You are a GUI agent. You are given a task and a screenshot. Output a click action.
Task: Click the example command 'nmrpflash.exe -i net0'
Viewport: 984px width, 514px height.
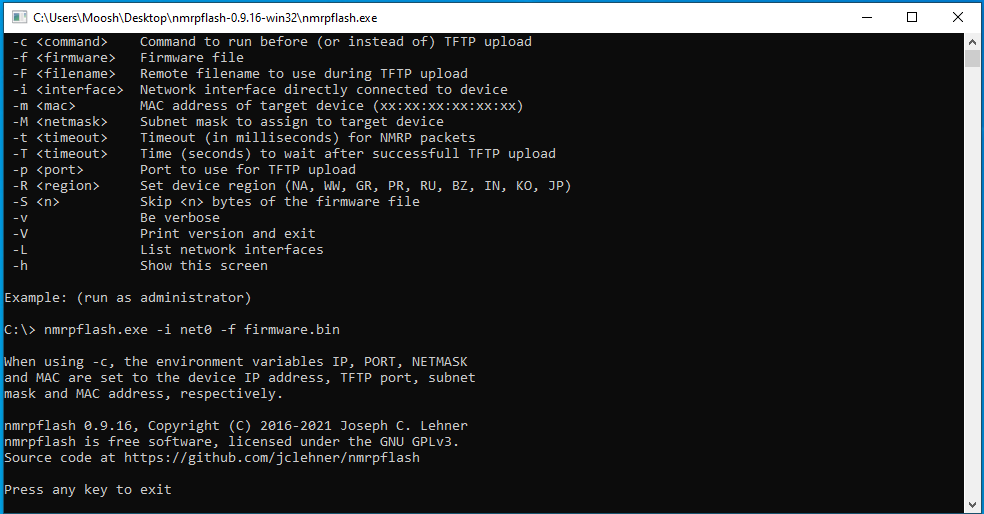pyautogui.click(x=127, y=329)
